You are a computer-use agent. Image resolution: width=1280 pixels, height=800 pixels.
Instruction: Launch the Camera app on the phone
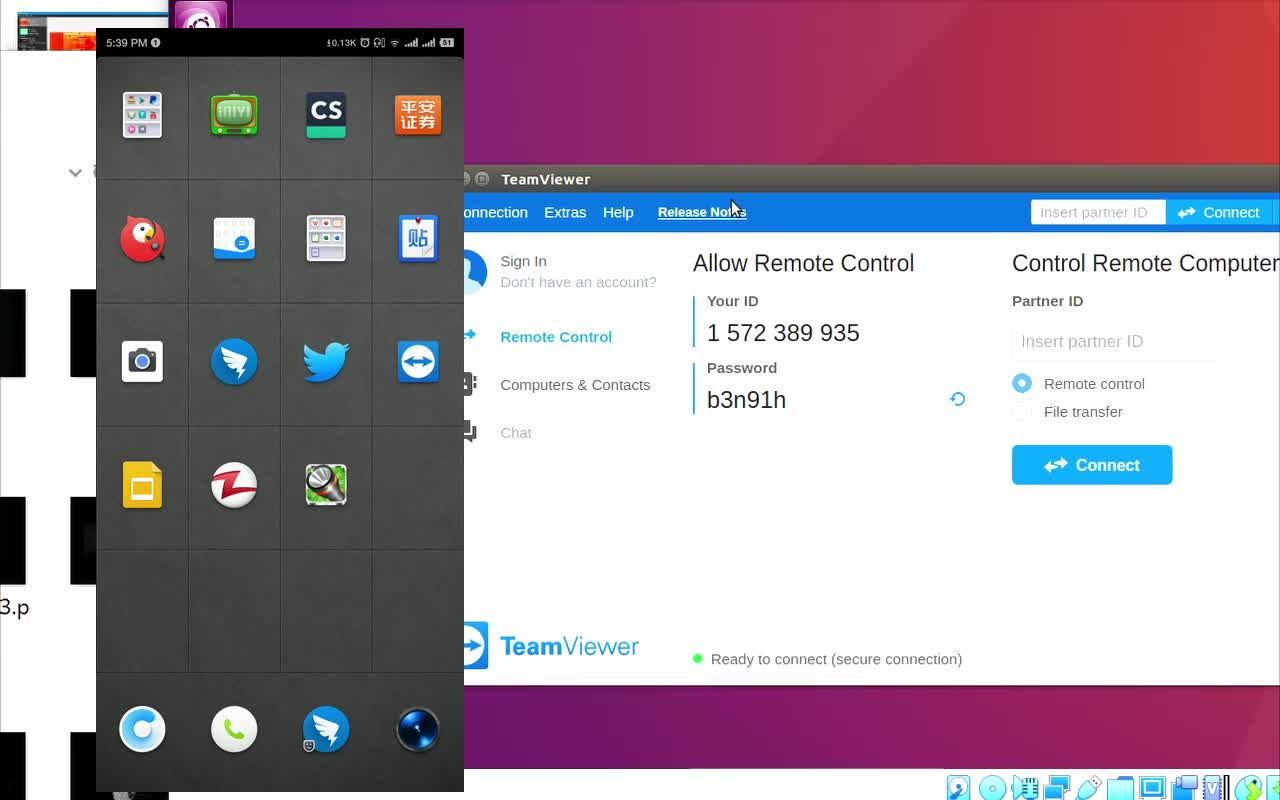click(x=142, y=361)
